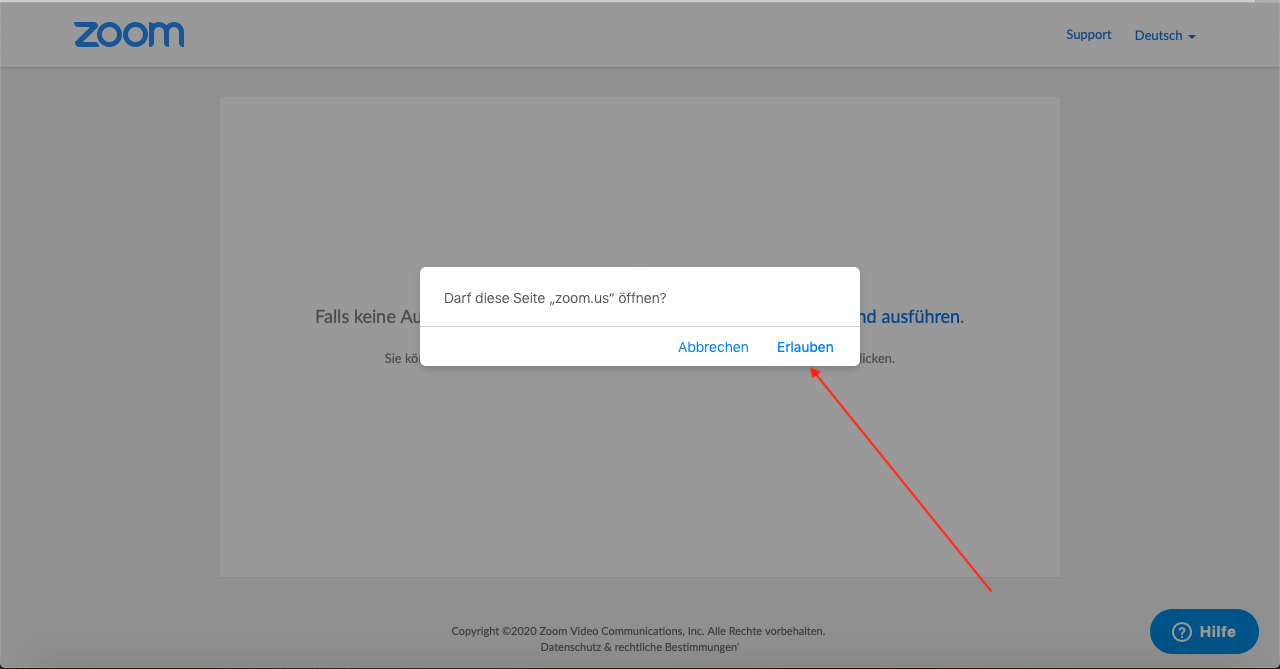Click the red arrowhead below Erlauben
This screenshot has height=669, width=1280.
(814, 372)
